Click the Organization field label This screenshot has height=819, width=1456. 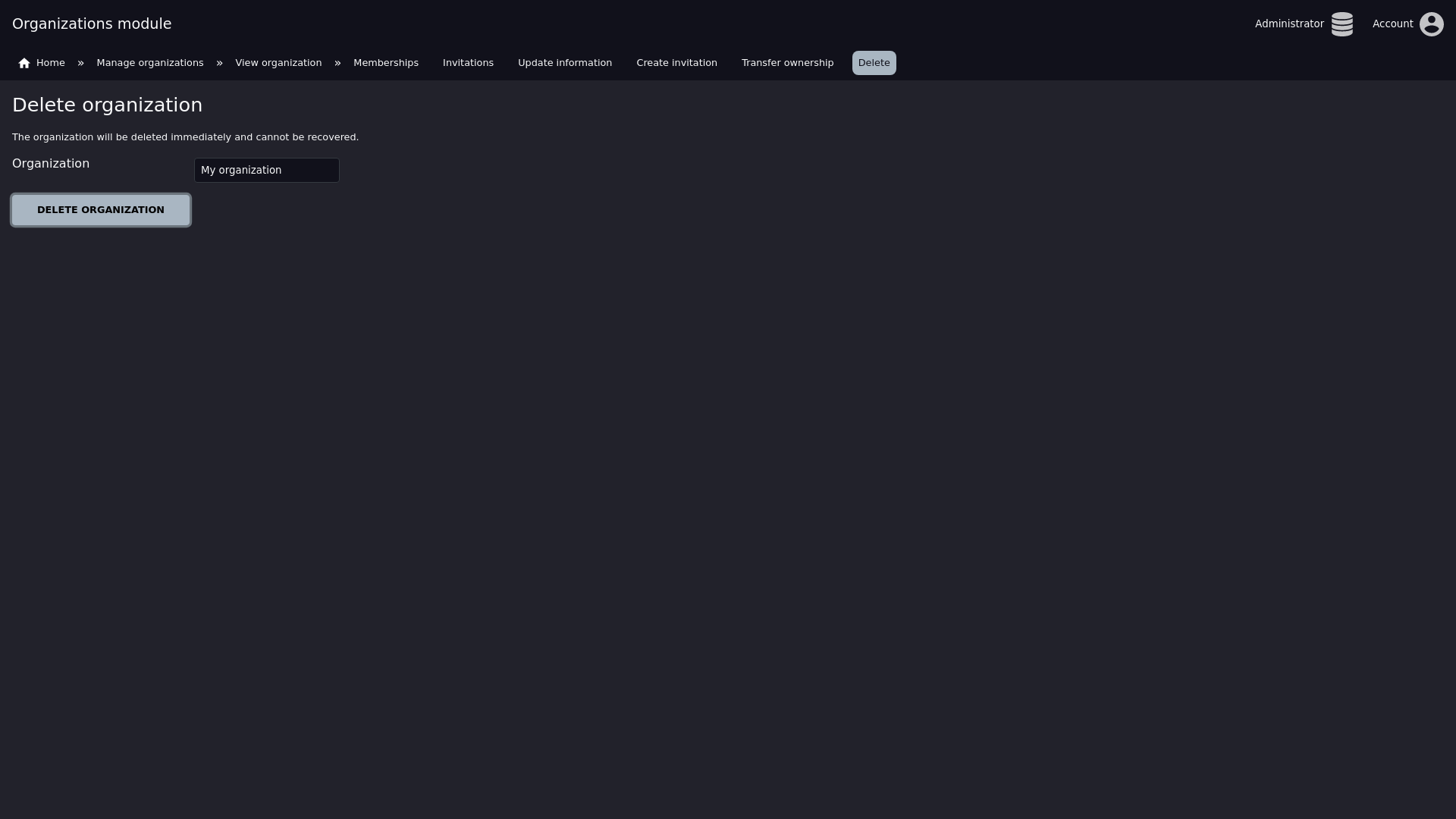coord(51,164)
